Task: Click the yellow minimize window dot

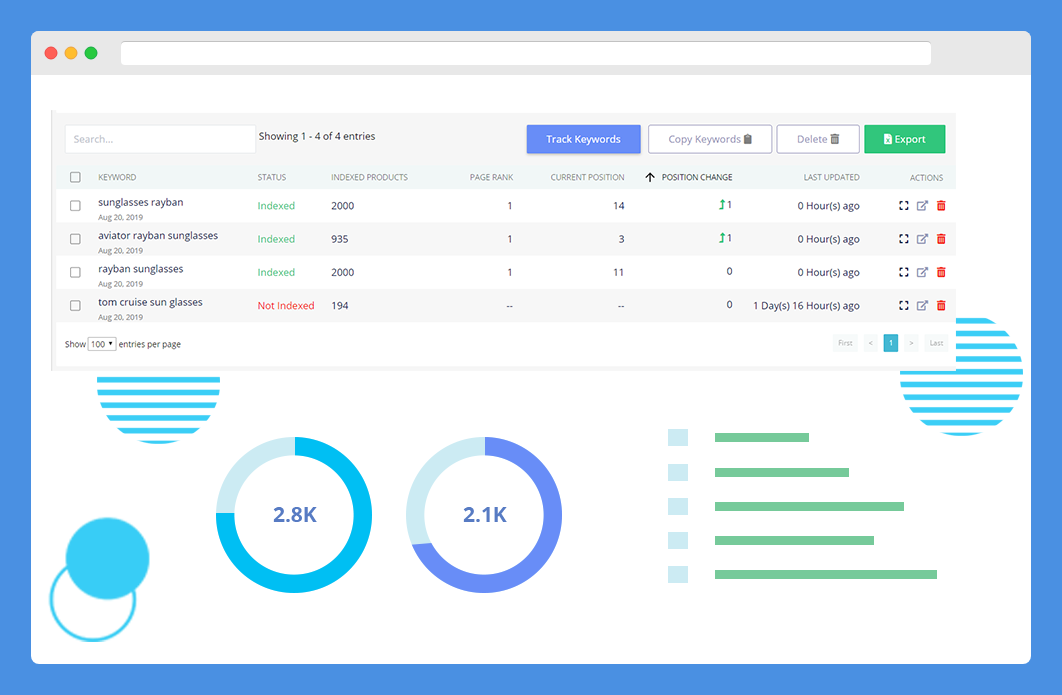Action: click(71, 53)
